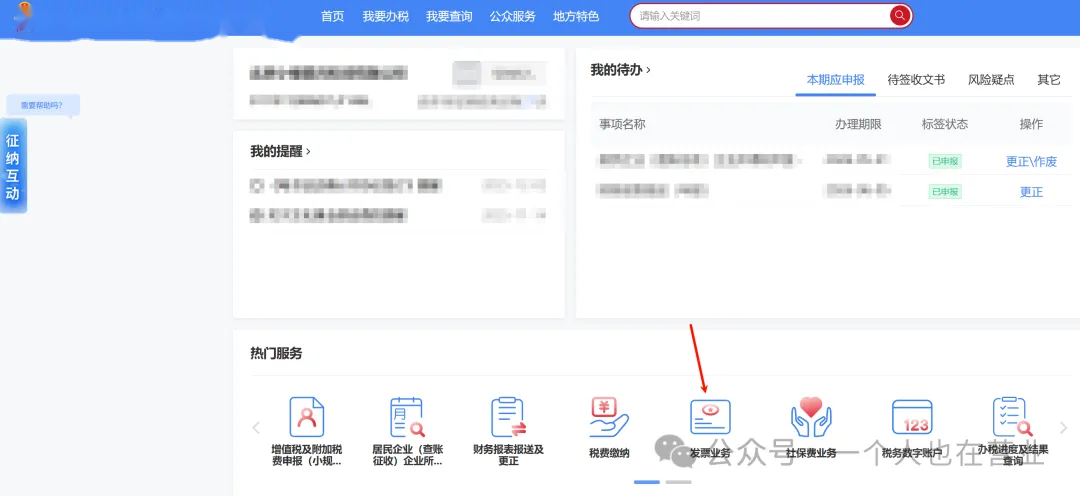
Task: Open 地方特色 menu
Action: click(x=576, y=17)
